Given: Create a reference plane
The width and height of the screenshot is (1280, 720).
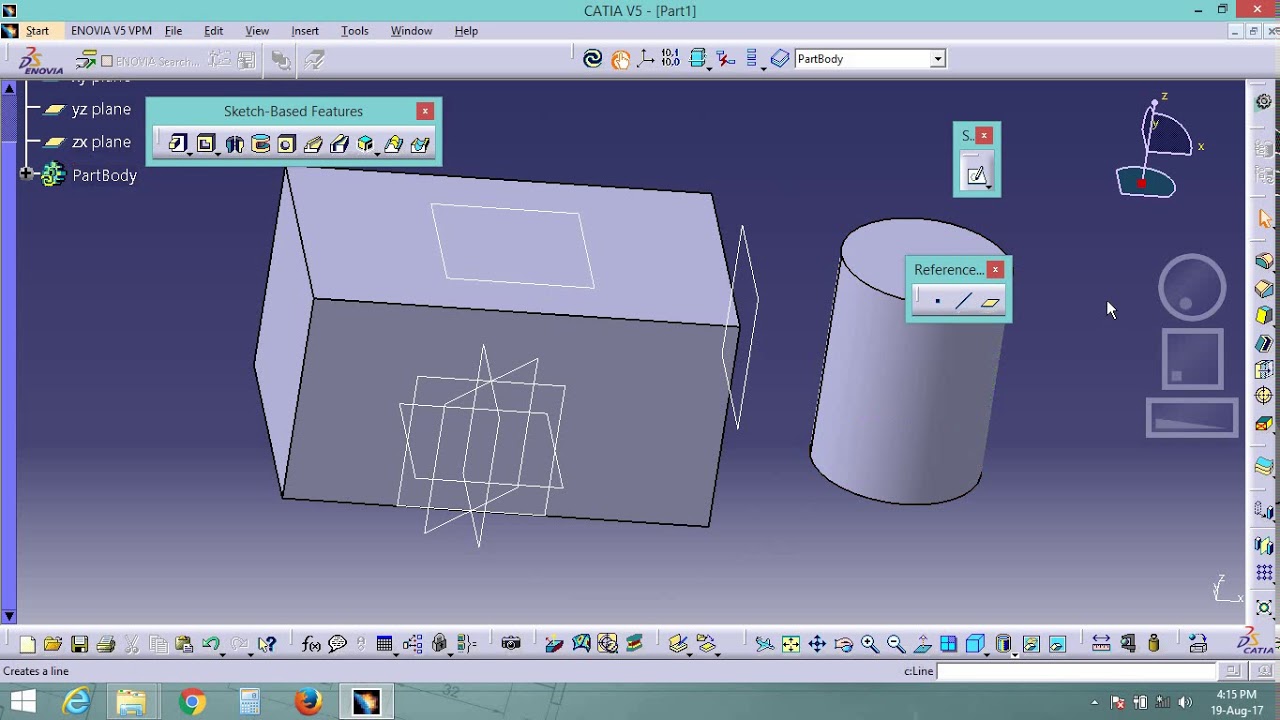Looking at the screenshot, I should point(990,301).
